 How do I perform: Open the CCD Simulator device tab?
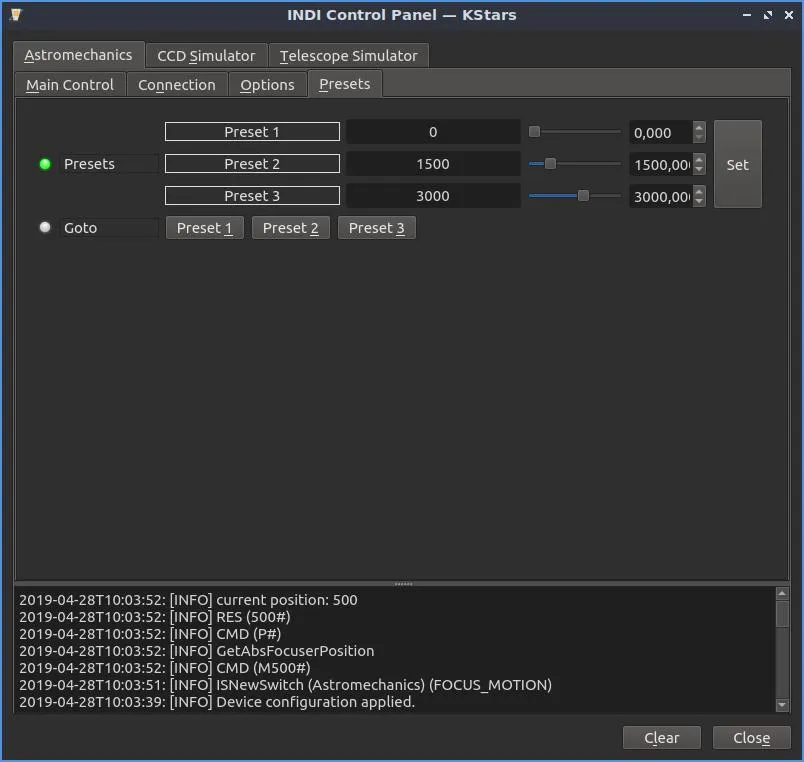click(x=206, y=56)
